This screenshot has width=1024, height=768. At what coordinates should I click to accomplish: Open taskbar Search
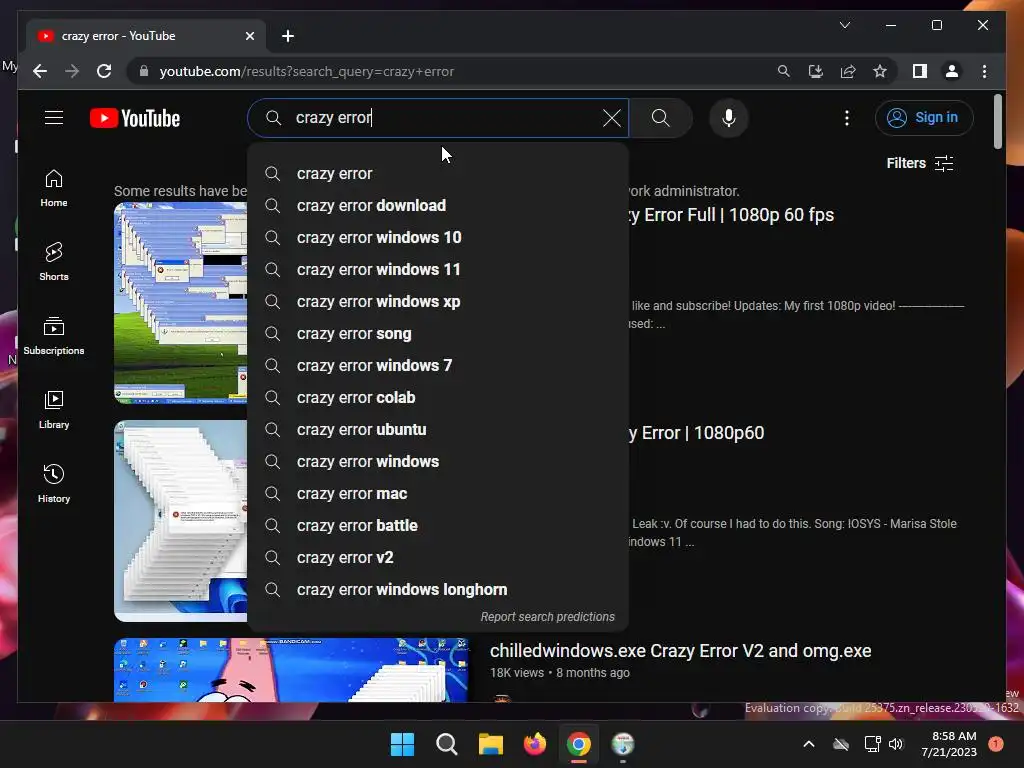(447, 744)
